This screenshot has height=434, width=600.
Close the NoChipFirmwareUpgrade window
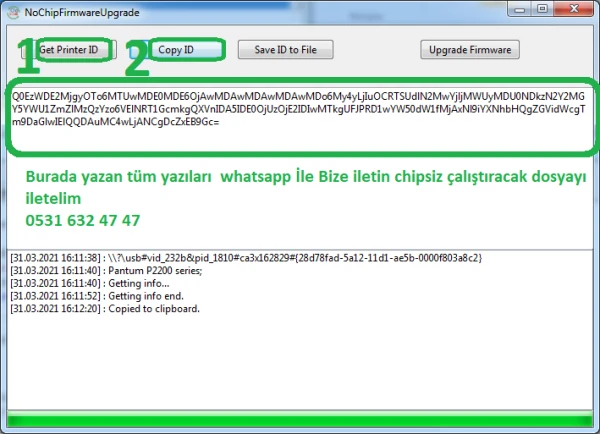pyautogui.click(x=576, y=9)
